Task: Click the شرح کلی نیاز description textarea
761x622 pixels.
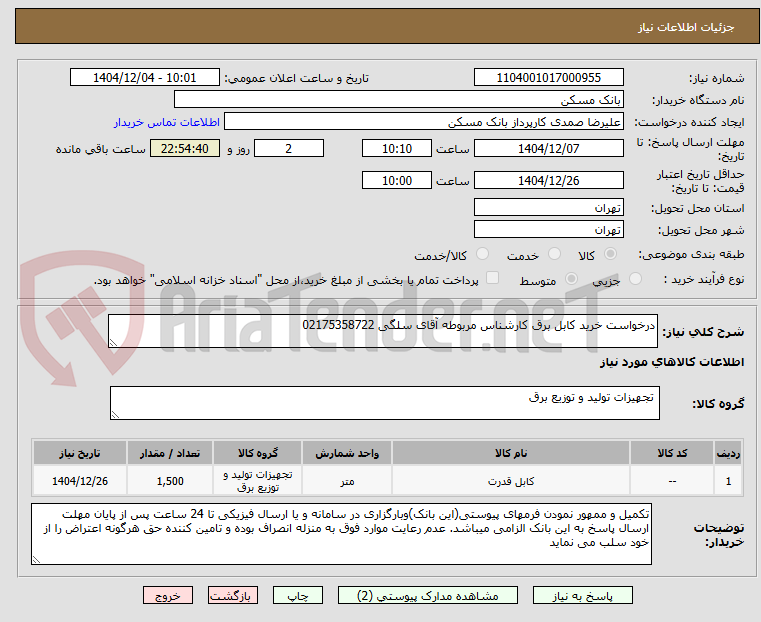Action: point(382,331)
